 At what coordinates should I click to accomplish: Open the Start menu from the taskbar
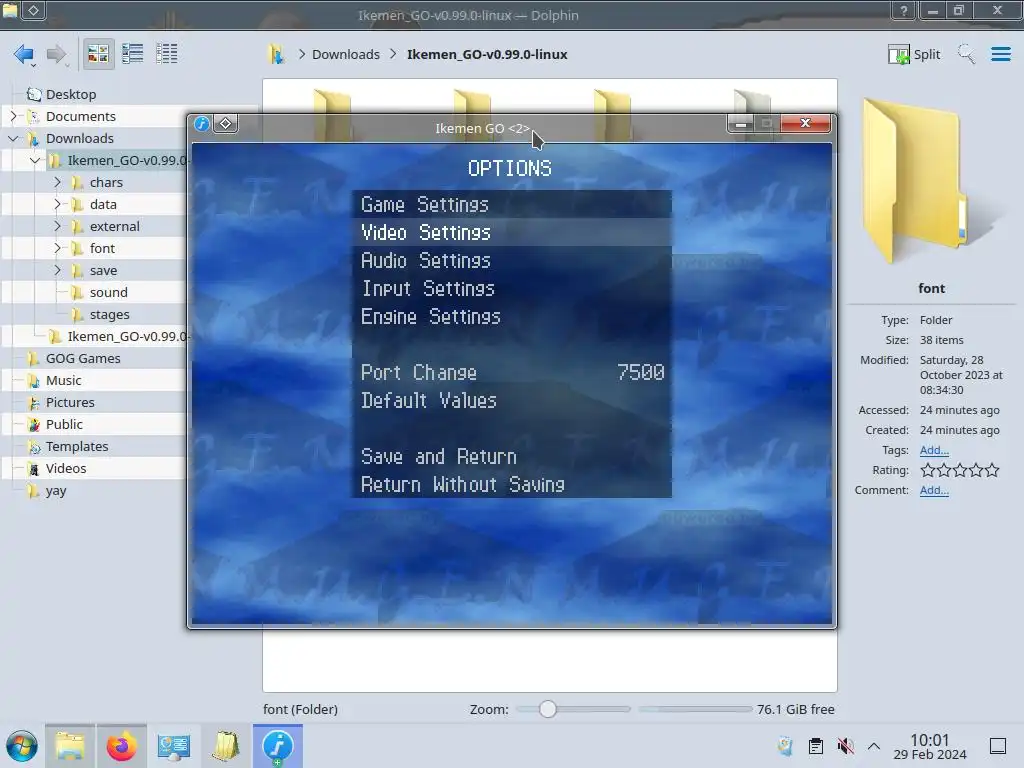(22, 746)
